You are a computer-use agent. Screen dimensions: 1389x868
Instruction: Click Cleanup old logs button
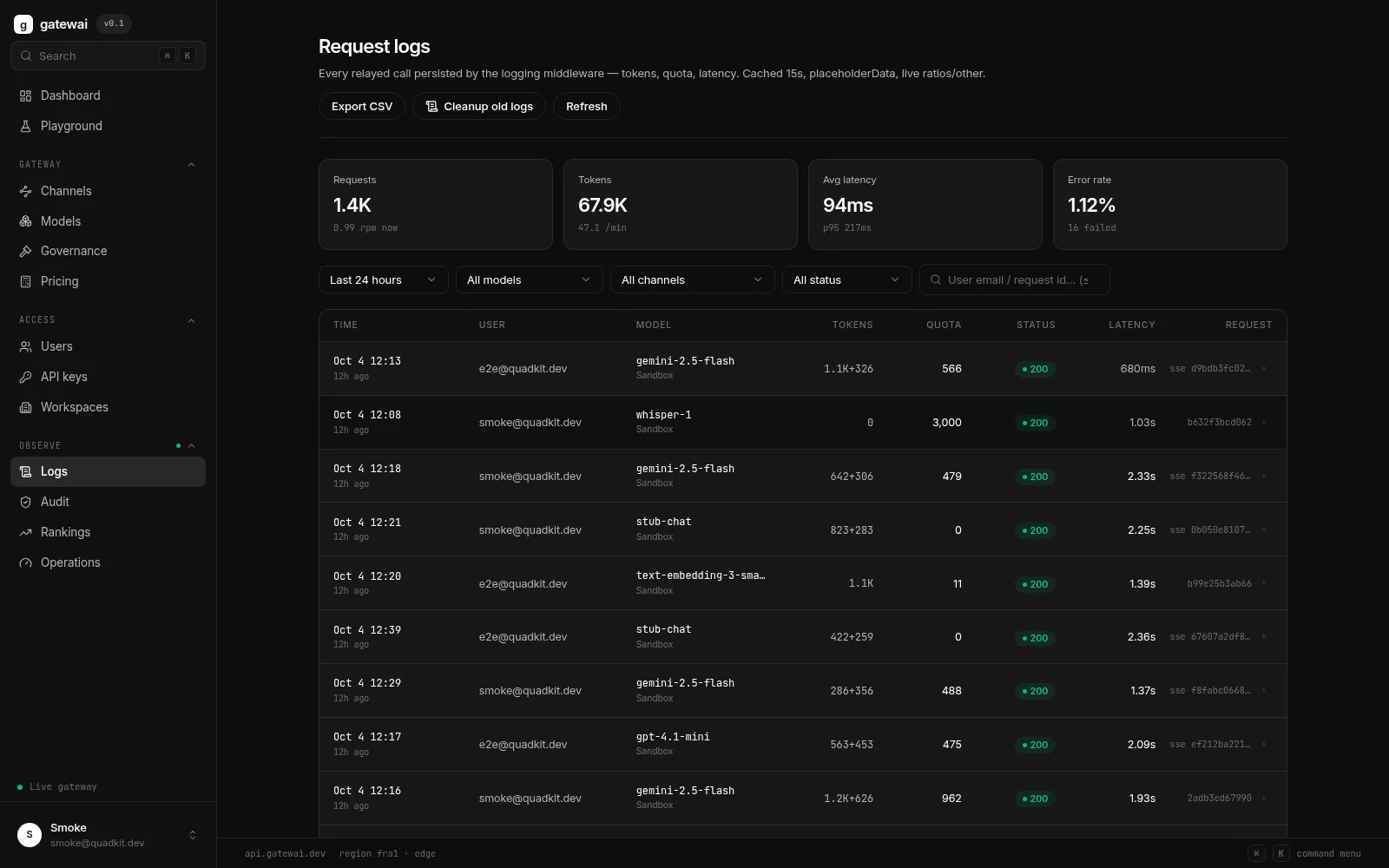479,106
